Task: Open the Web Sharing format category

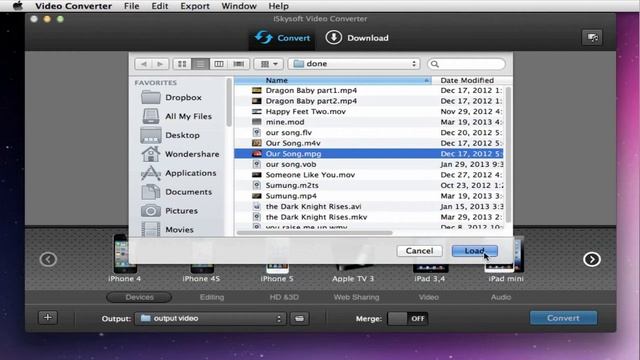Action: coord(356,297)
